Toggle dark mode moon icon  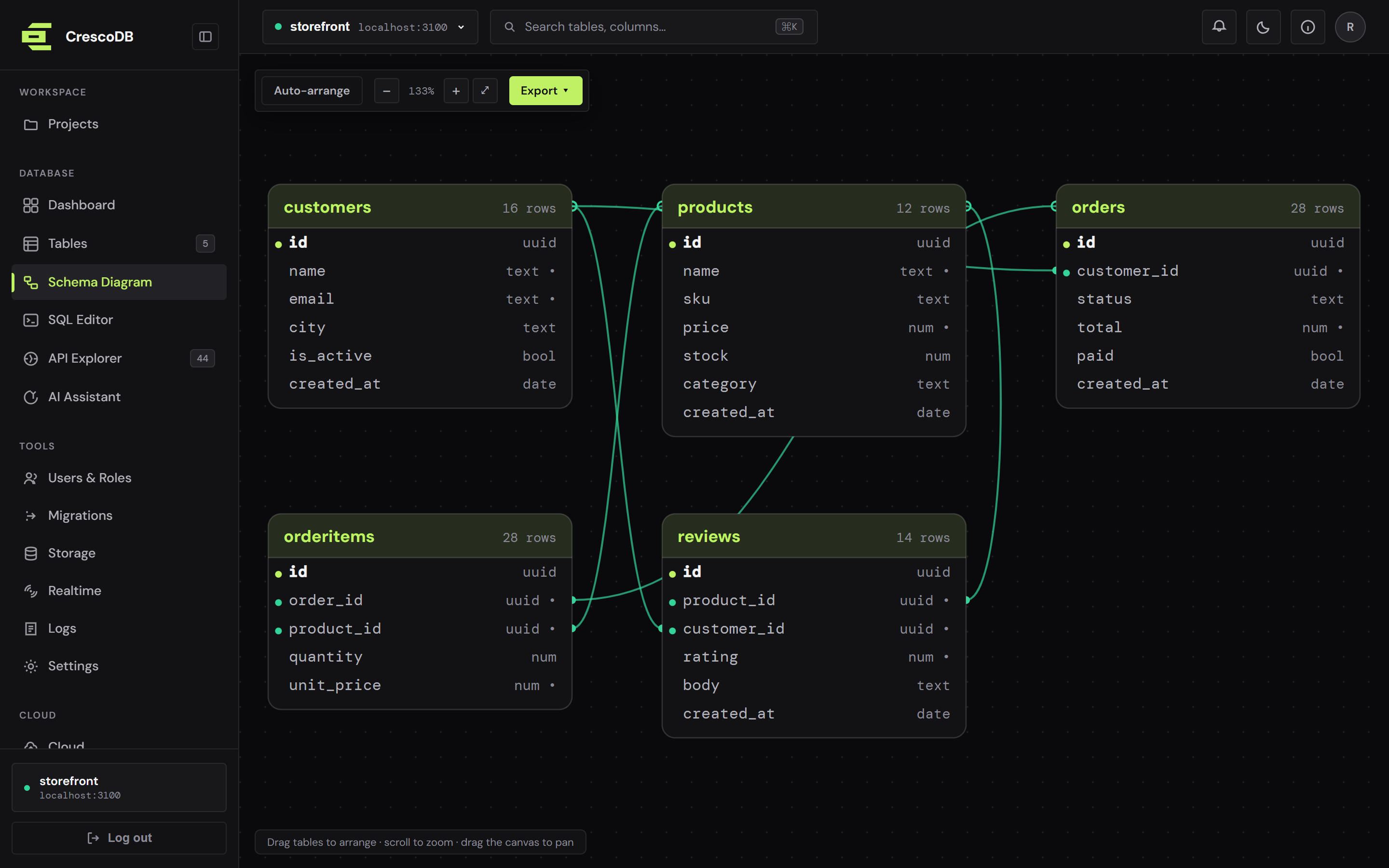[1263, 27]
